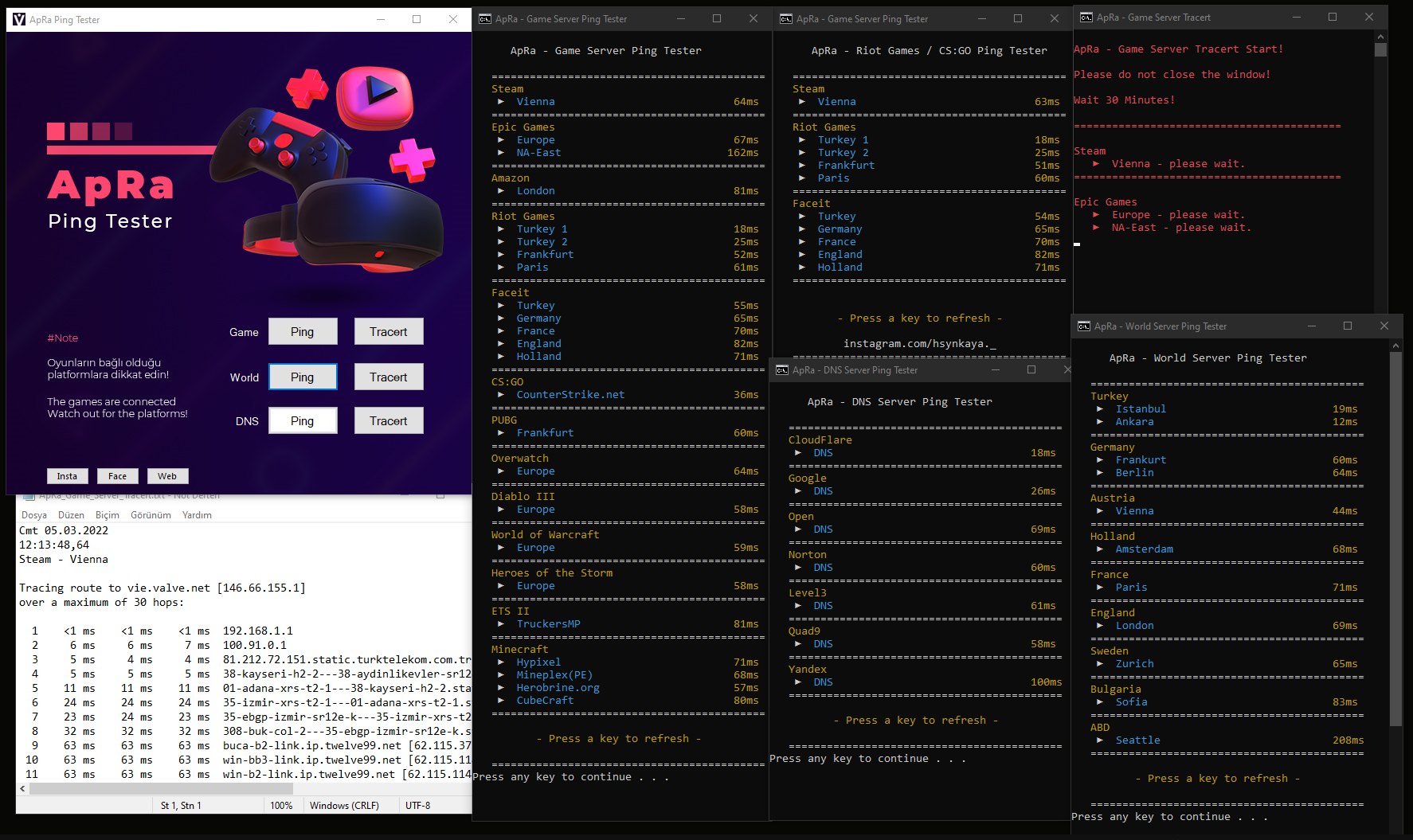
Task: Click the World Tracert button
Action: pyautogui.click(x=388, y=377)
